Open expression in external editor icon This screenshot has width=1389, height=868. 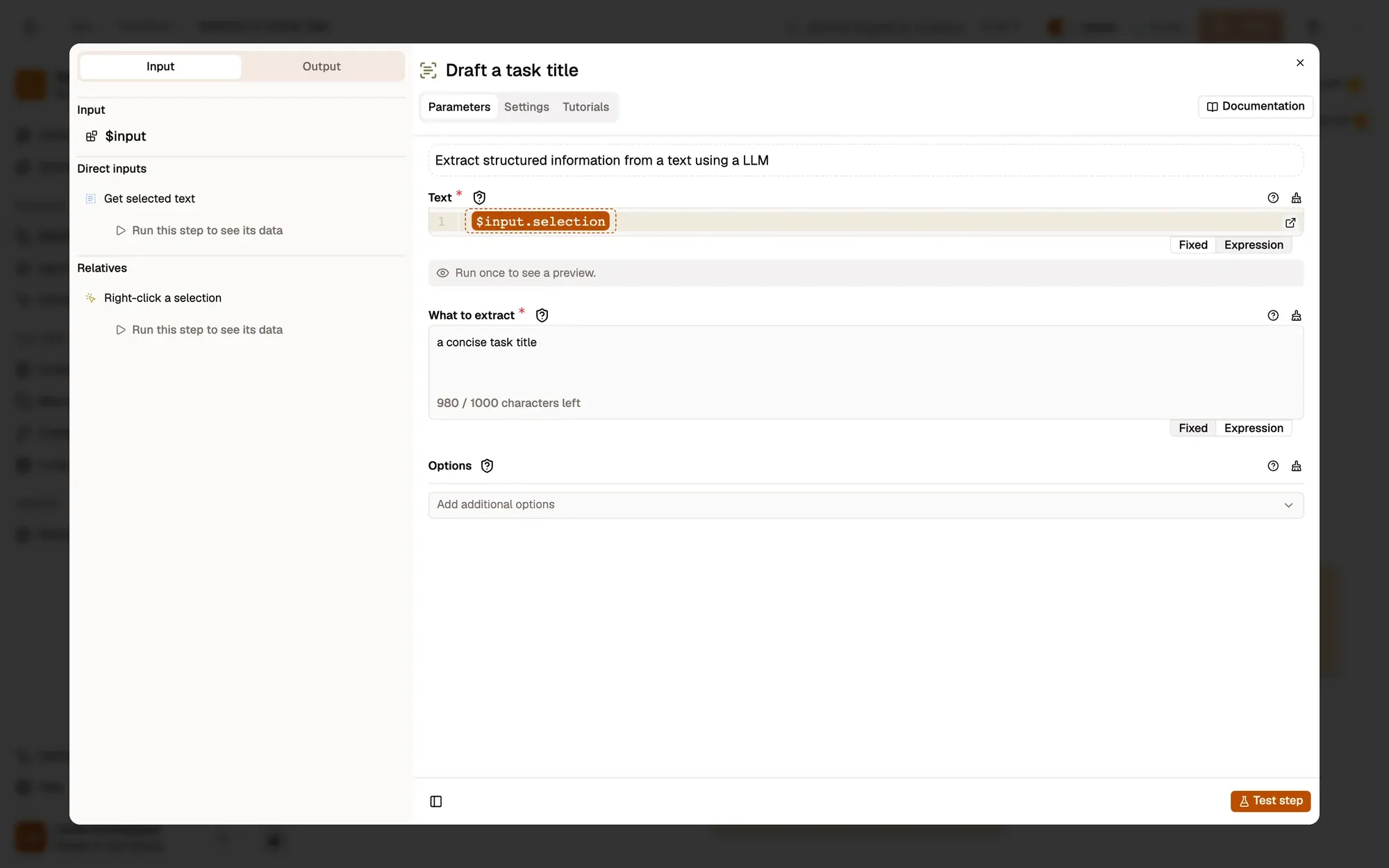click(x=1290, y=223)
